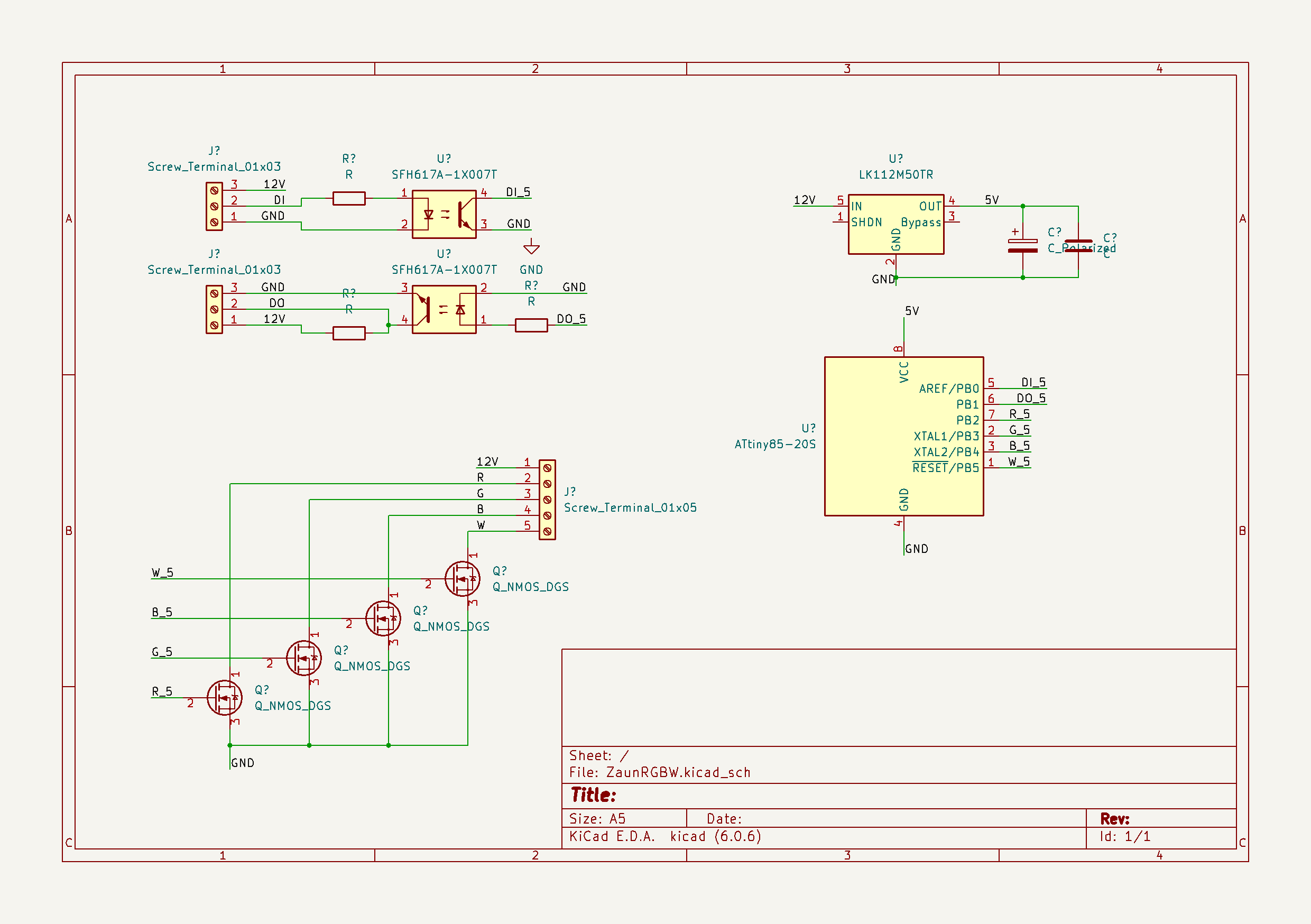Select the optocoupler connected to DO_5
This screenshot has height=924, width=1311.
point(444,310)
